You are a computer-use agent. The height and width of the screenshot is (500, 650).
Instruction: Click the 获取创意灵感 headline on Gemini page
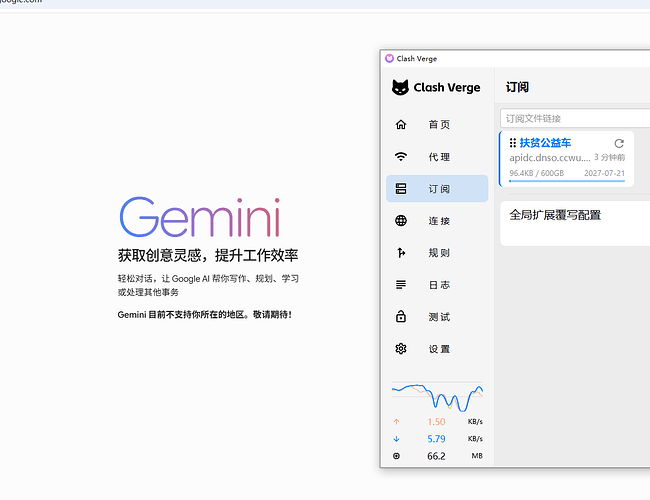point(208,255)
